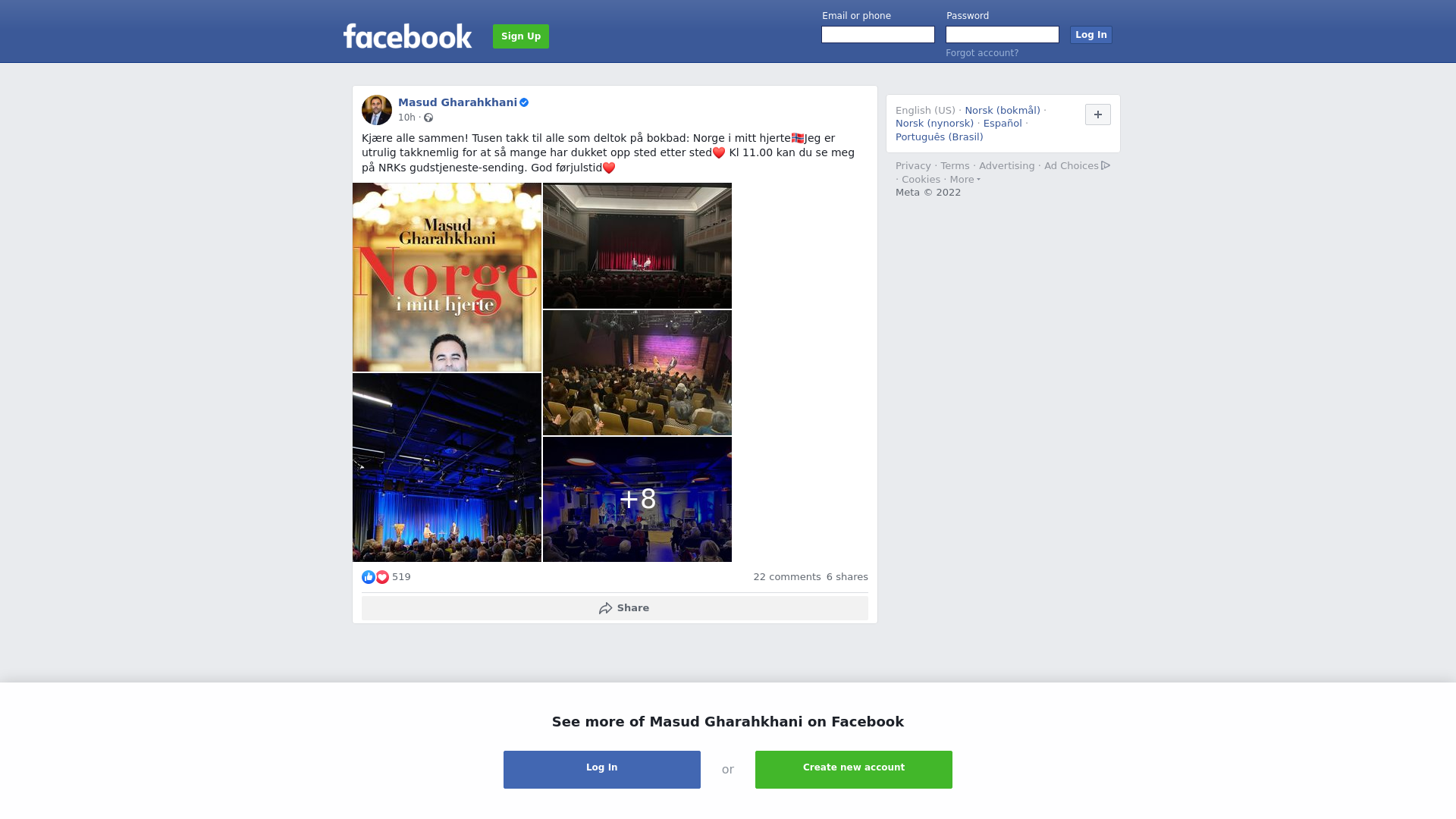Screen dimensions: 1456x819
Task: Focus the Email or phone field
Action: (878, 35)
